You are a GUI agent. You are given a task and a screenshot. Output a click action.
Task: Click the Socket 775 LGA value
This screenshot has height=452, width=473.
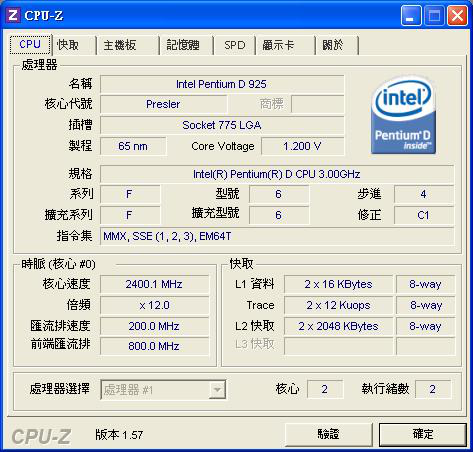point(222,125)
